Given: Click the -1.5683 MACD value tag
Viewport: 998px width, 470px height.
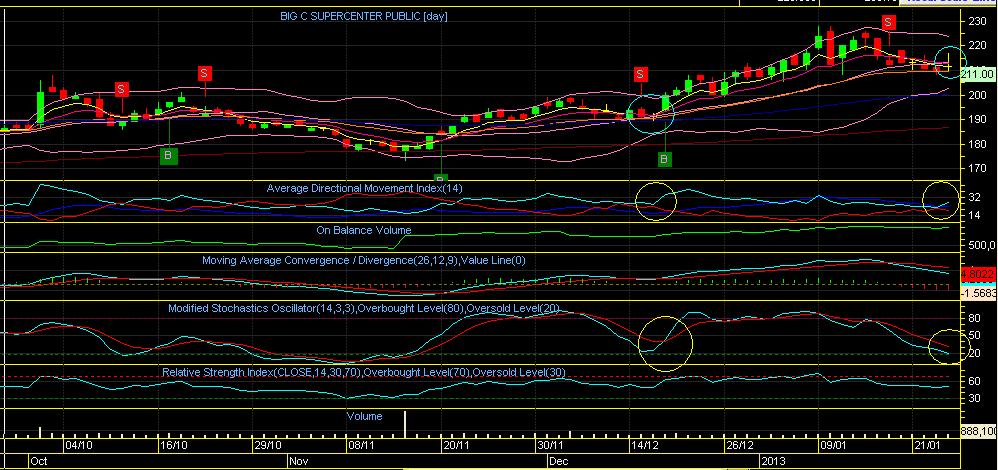Looking at the screenshot, I should coord(978,292).
